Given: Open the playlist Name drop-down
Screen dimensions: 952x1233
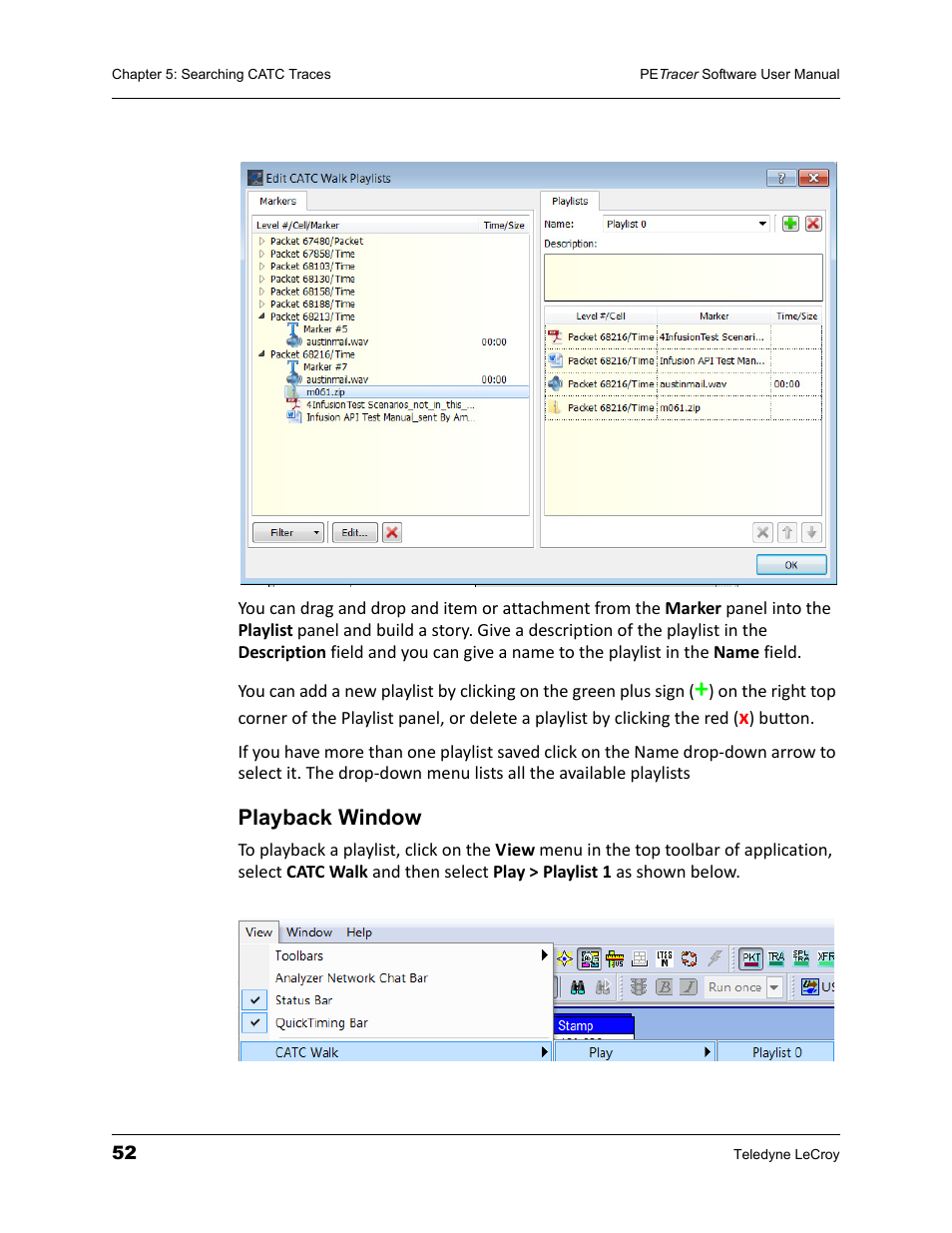Looking at the screenshot, I should [762, 225].
